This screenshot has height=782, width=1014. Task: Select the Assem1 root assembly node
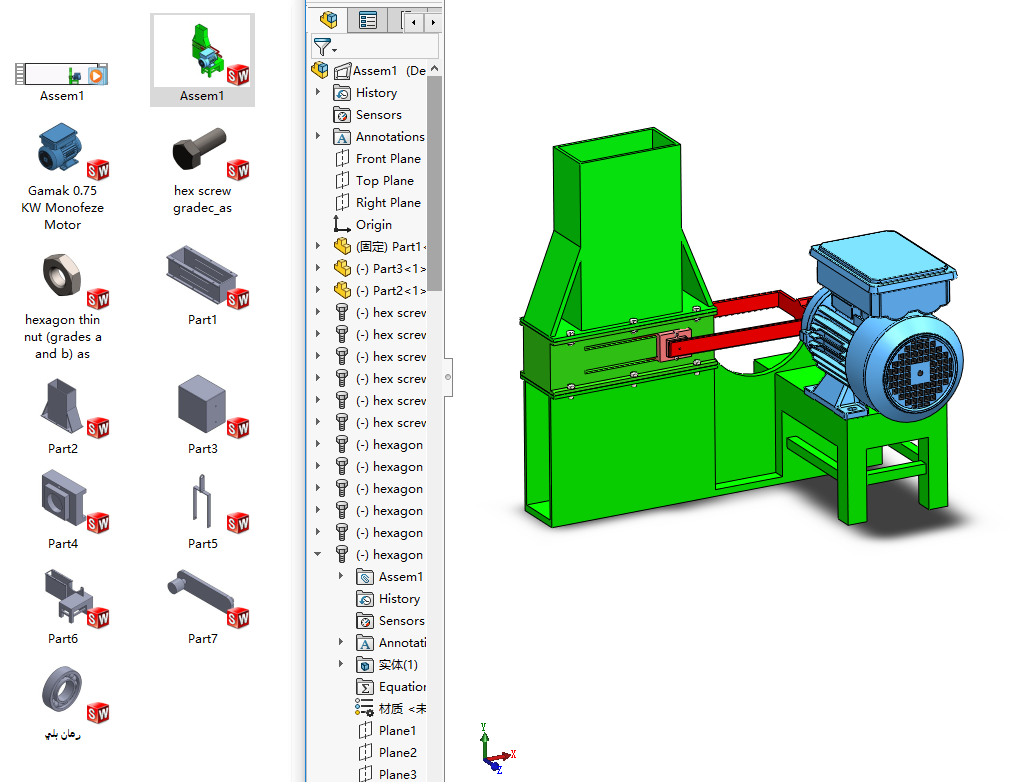coord(374,71)
